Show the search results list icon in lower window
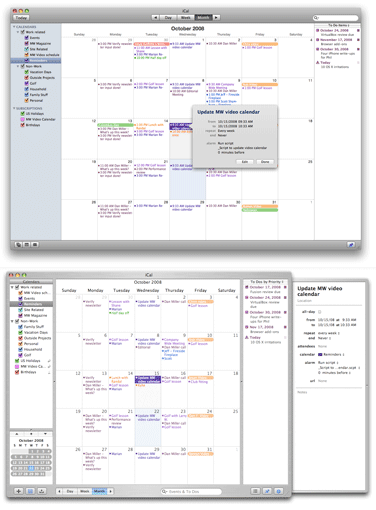 [255, 491]
